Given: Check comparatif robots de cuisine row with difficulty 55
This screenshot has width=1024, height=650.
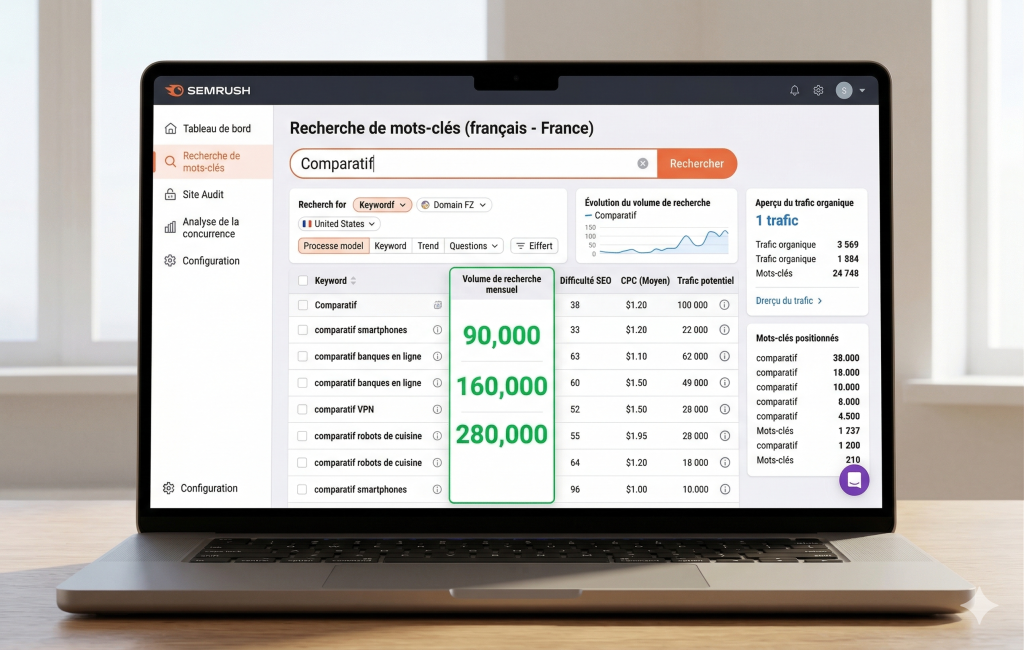Looking at the screenshot, I should pyautogui.click(x=302, y=436).
